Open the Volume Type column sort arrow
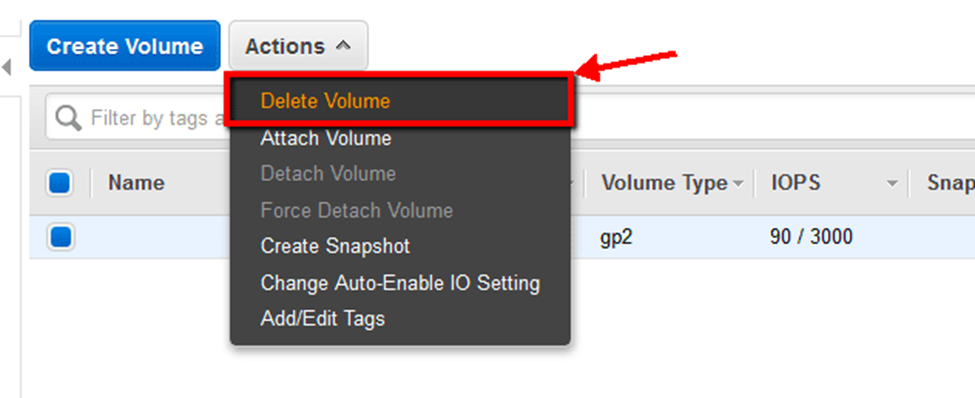The height and width of the screenshot is (398, 975). coord(737,184)
